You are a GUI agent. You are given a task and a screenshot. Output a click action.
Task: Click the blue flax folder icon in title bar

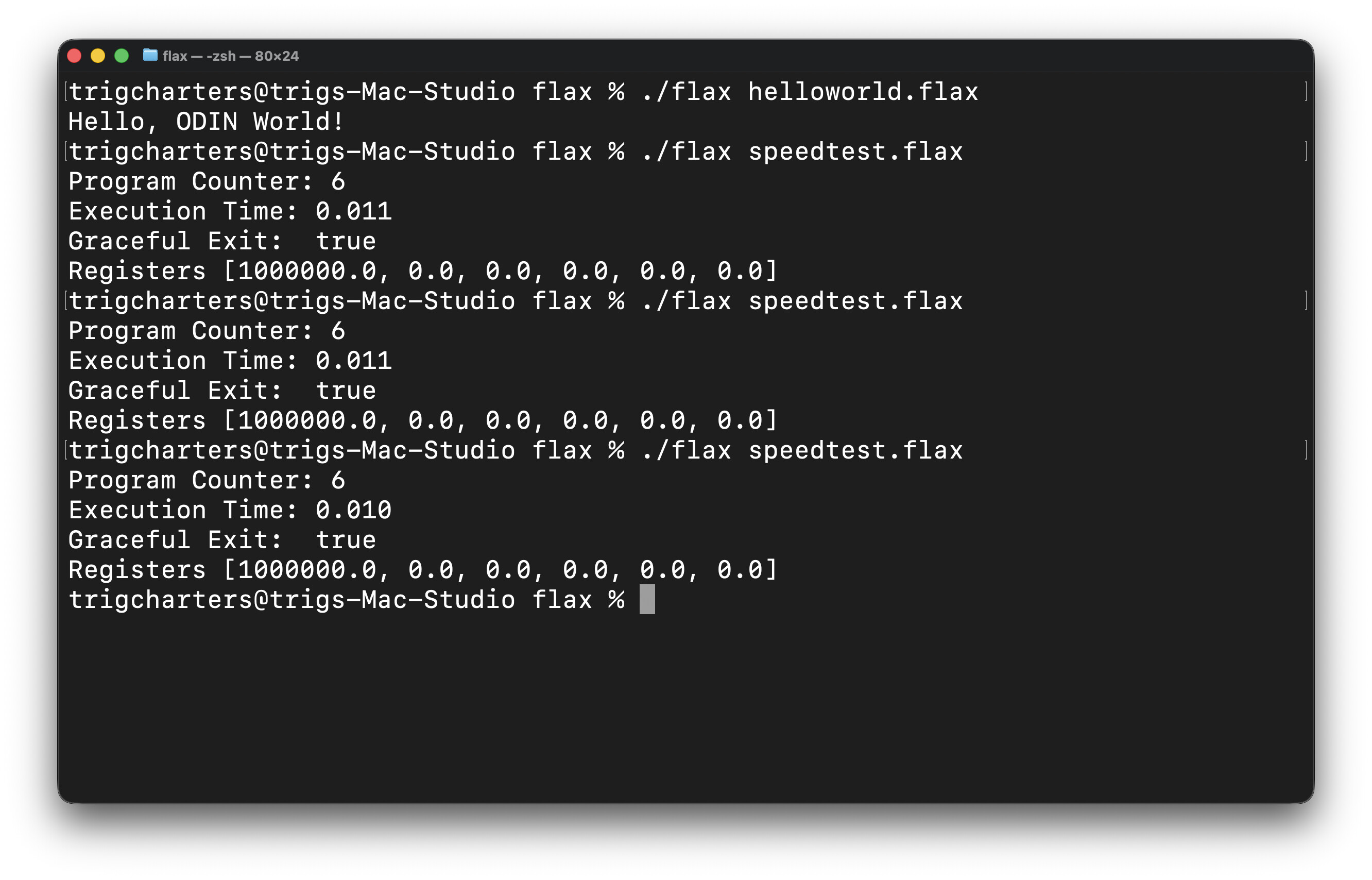[x=150, y=56]
